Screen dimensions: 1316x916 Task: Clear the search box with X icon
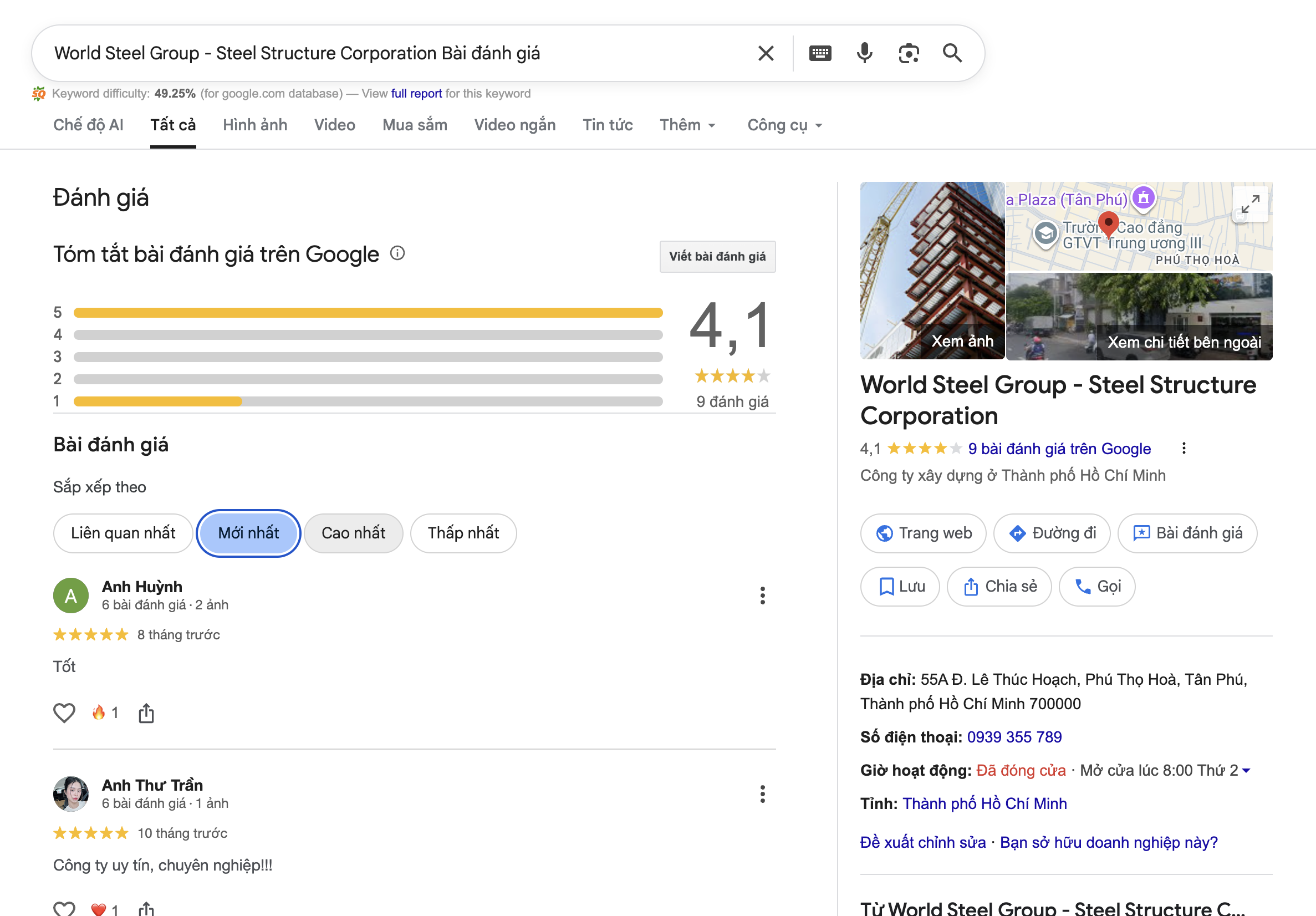(x=766, y=53)
